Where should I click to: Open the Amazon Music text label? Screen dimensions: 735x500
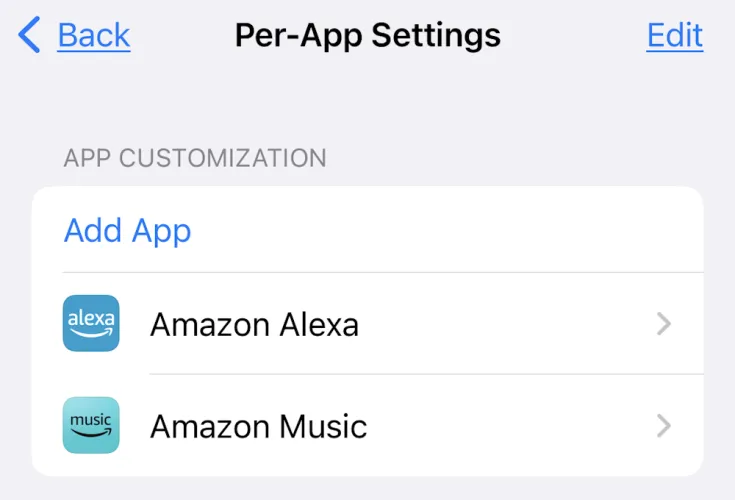(x=258, y=427)
